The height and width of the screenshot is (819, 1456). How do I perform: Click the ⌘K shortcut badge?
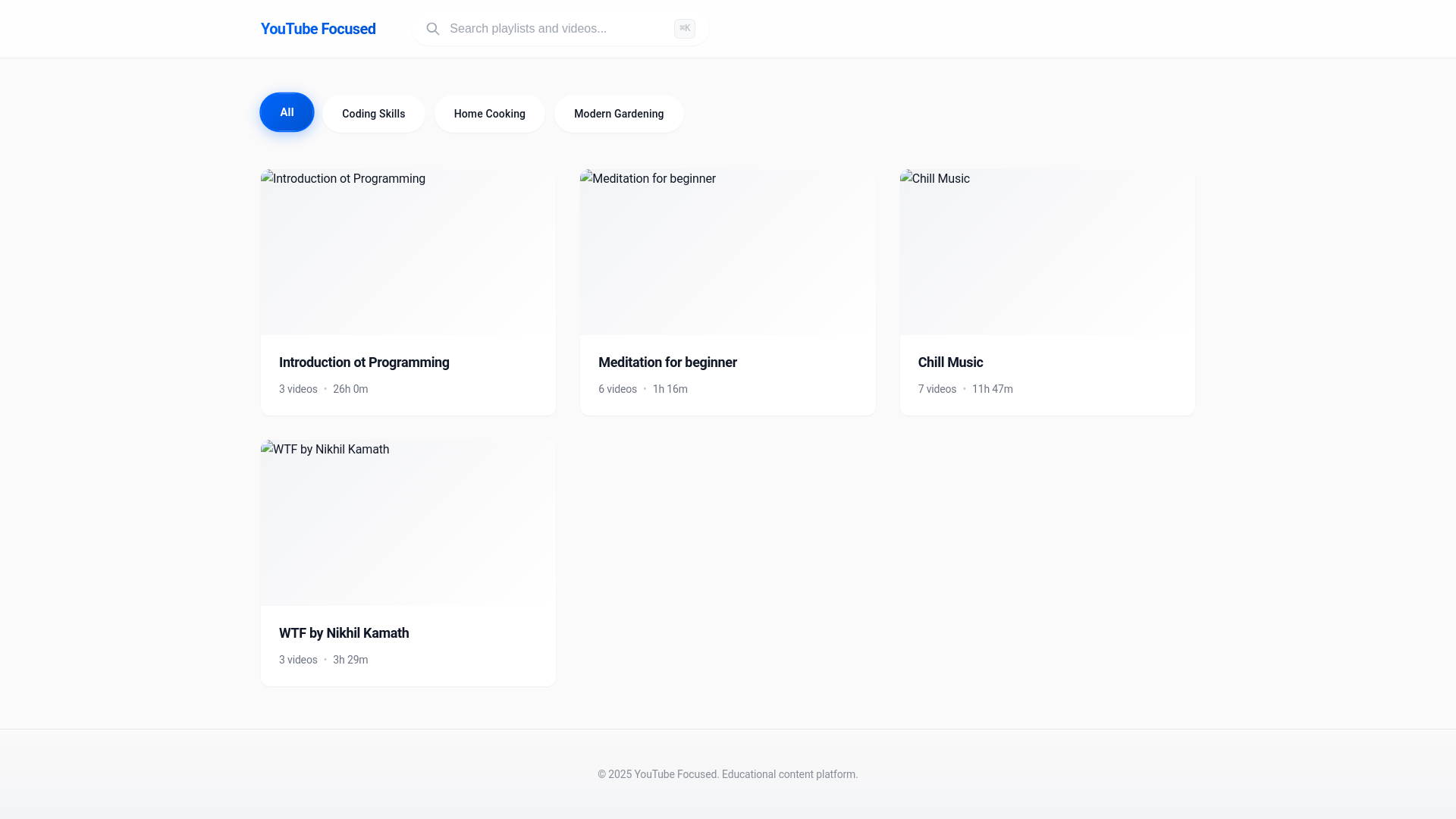pyautogui.click(x=685, y=29)
